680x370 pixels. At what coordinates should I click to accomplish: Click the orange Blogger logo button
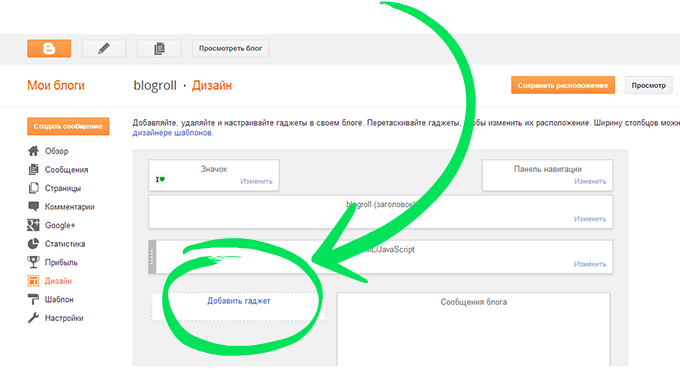coord(49,49)
